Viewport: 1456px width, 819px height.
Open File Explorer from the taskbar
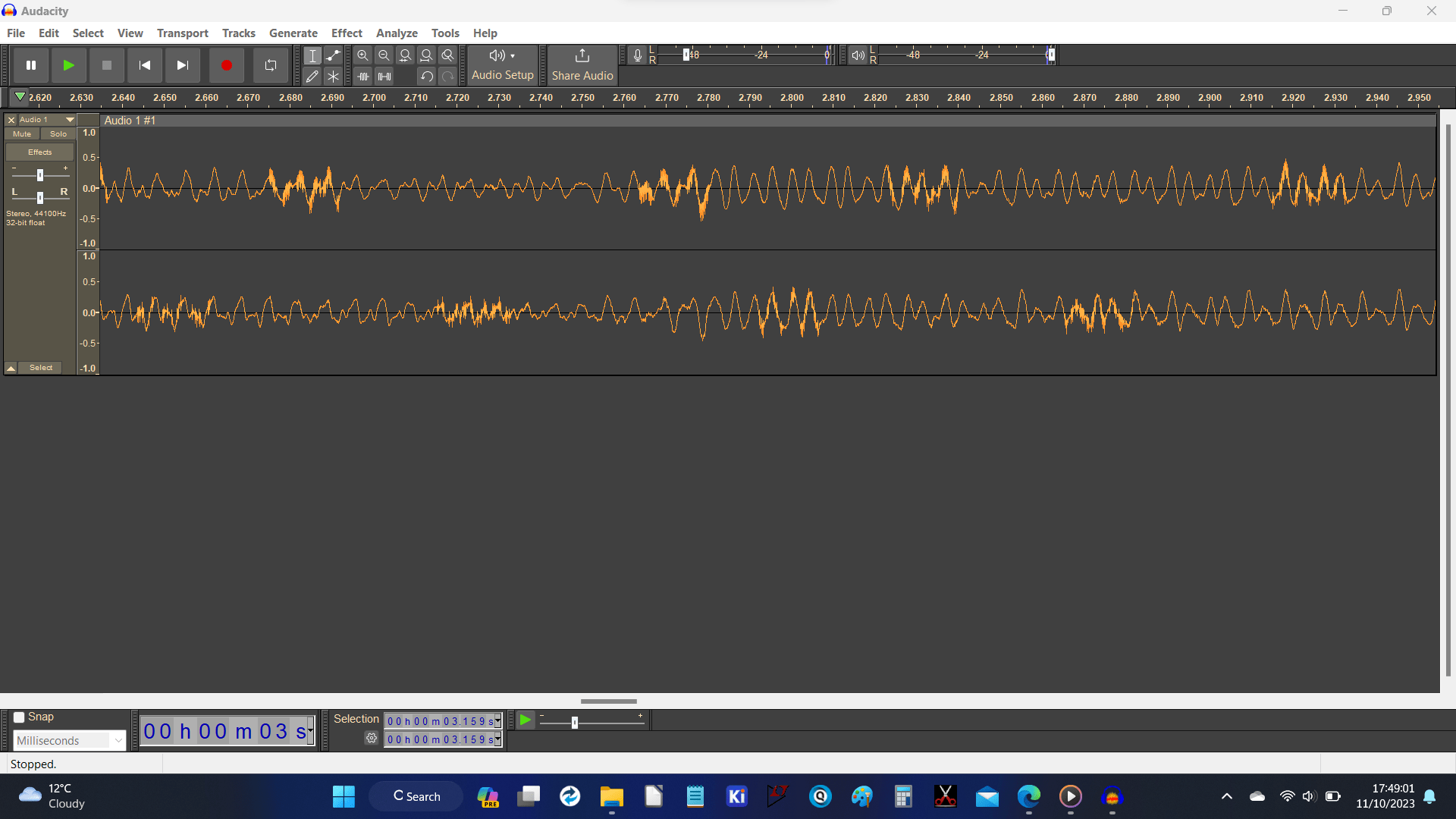click(611, 796)
